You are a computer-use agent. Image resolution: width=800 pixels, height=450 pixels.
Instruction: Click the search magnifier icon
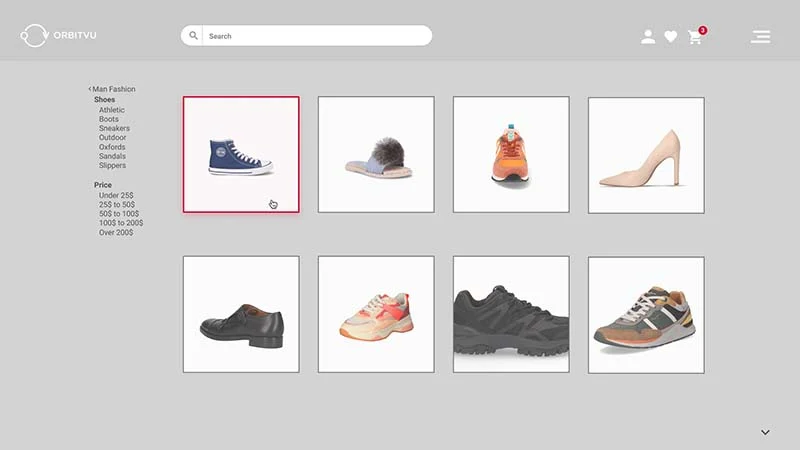point(193,36)
